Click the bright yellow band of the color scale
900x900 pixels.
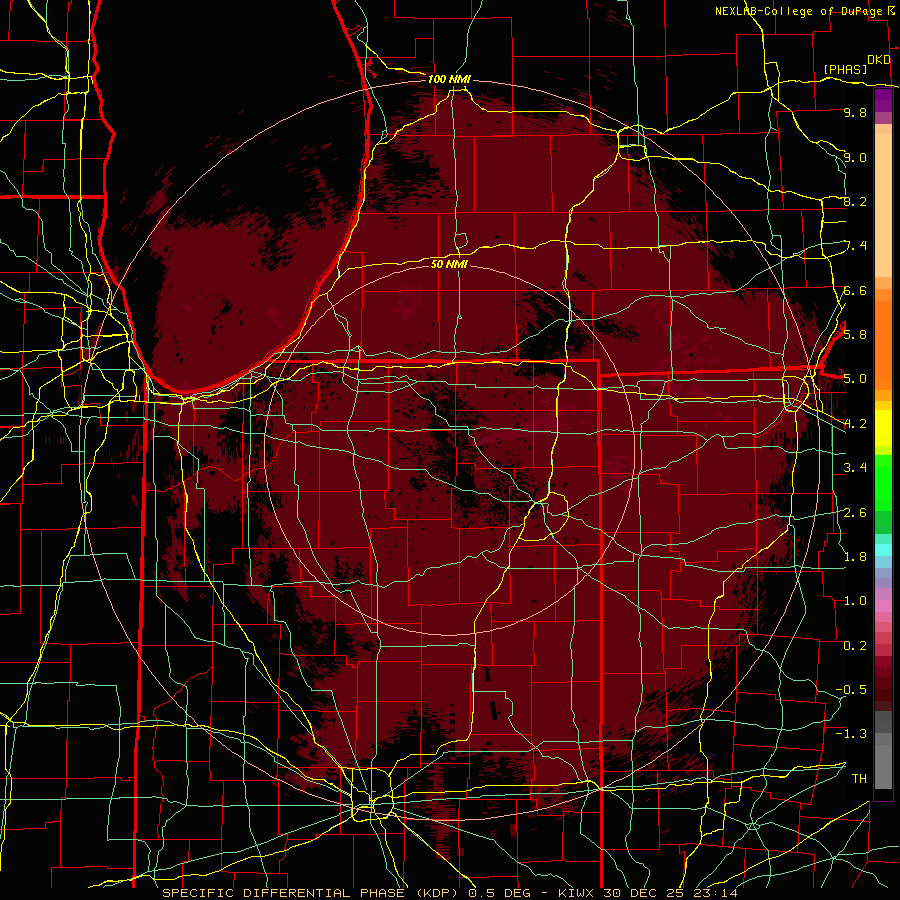click(883, 428)
